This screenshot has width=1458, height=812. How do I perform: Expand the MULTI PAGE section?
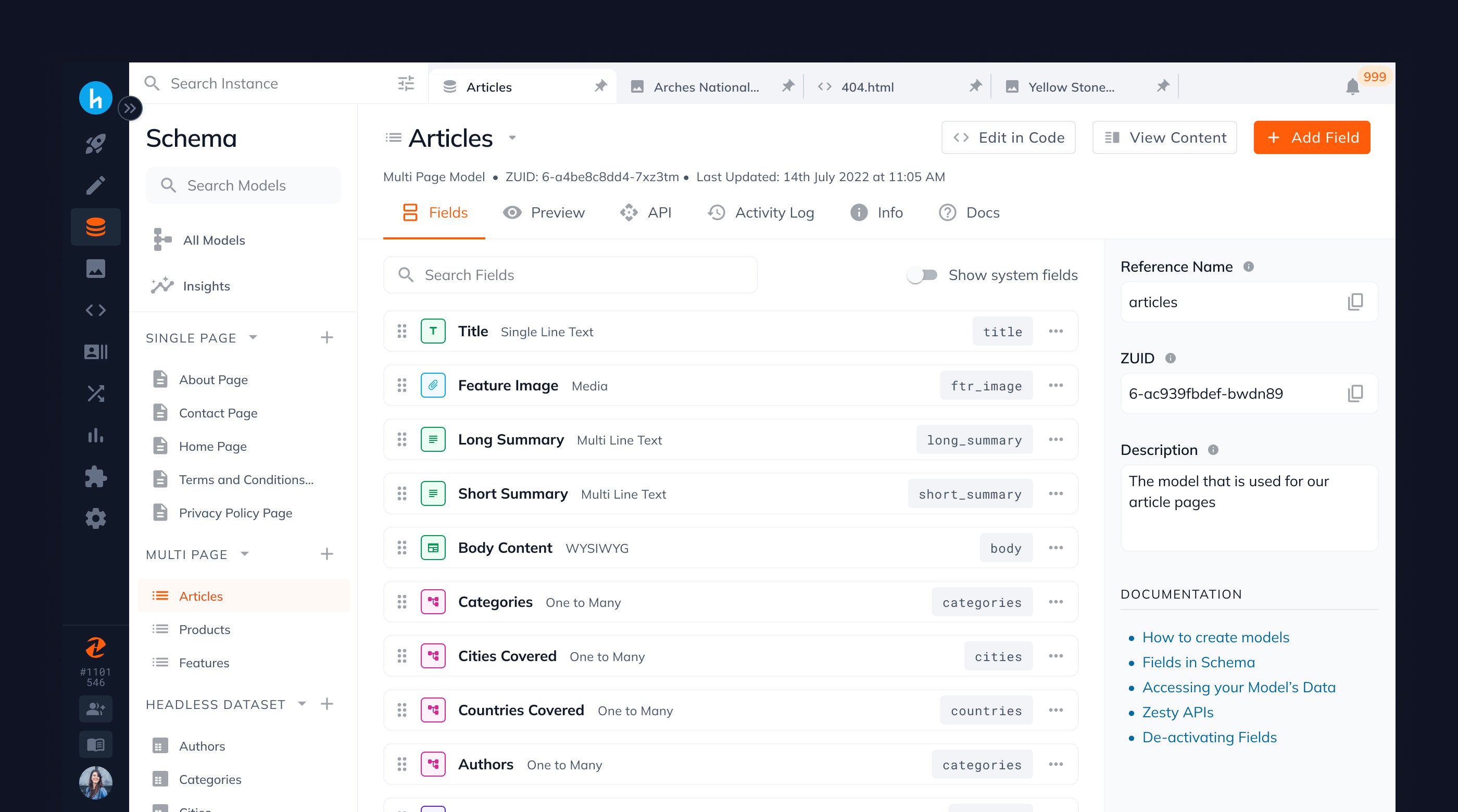(247, 555)
